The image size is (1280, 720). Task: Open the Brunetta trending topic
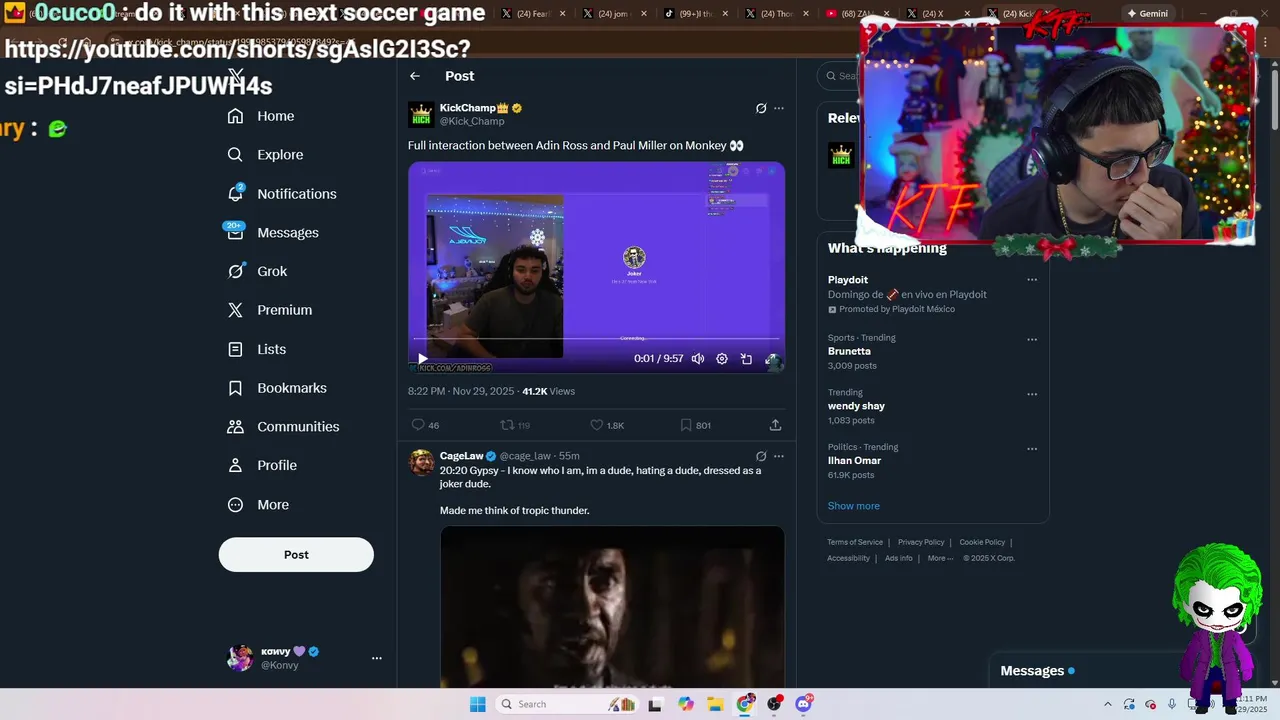point(849,351)
